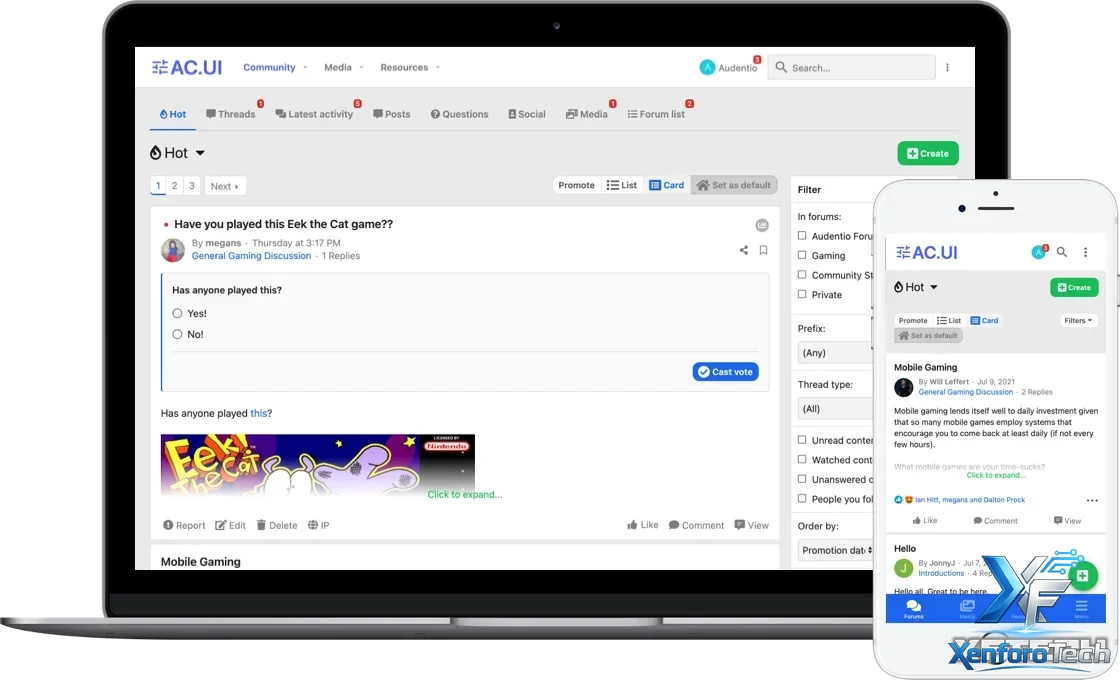Open the General Gaming Discussion link
The width and height of the screenshot is (1120, 680).
coord(251,256)
